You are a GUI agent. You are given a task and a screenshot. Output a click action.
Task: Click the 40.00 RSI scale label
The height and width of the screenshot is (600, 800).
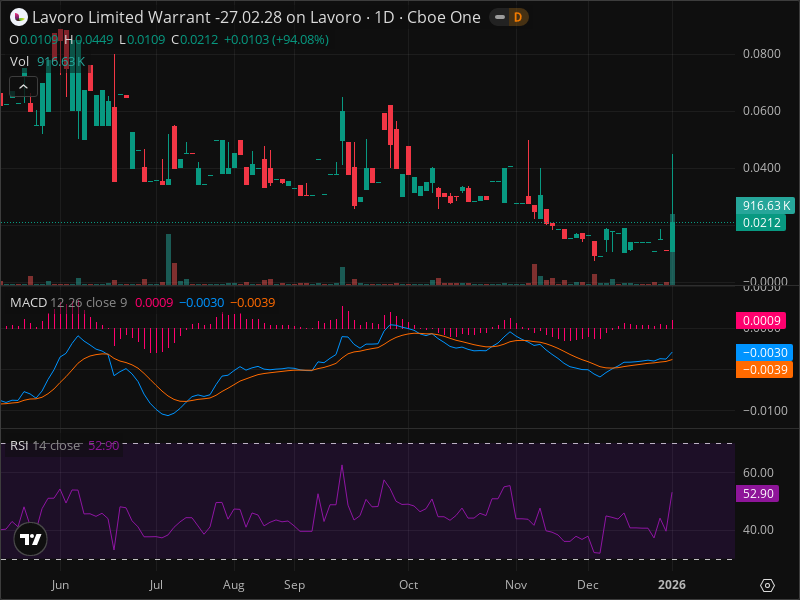click(x=758, y=530)
